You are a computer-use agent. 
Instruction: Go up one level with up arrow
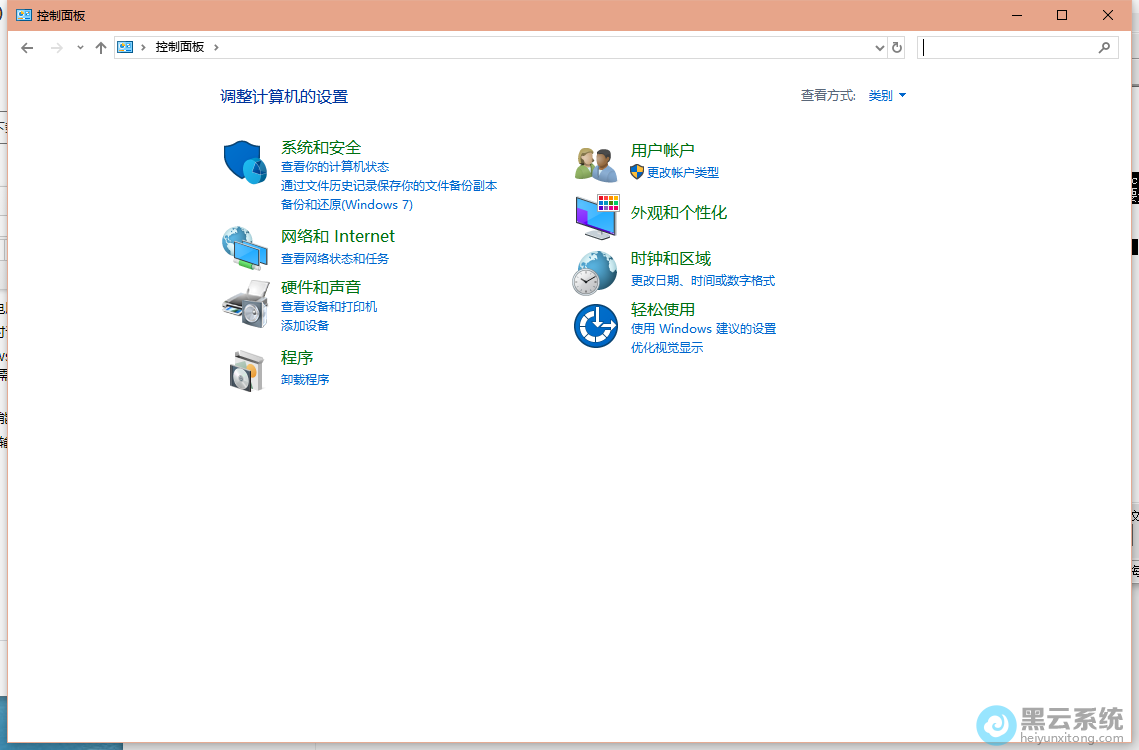click(x=101, y=47)
